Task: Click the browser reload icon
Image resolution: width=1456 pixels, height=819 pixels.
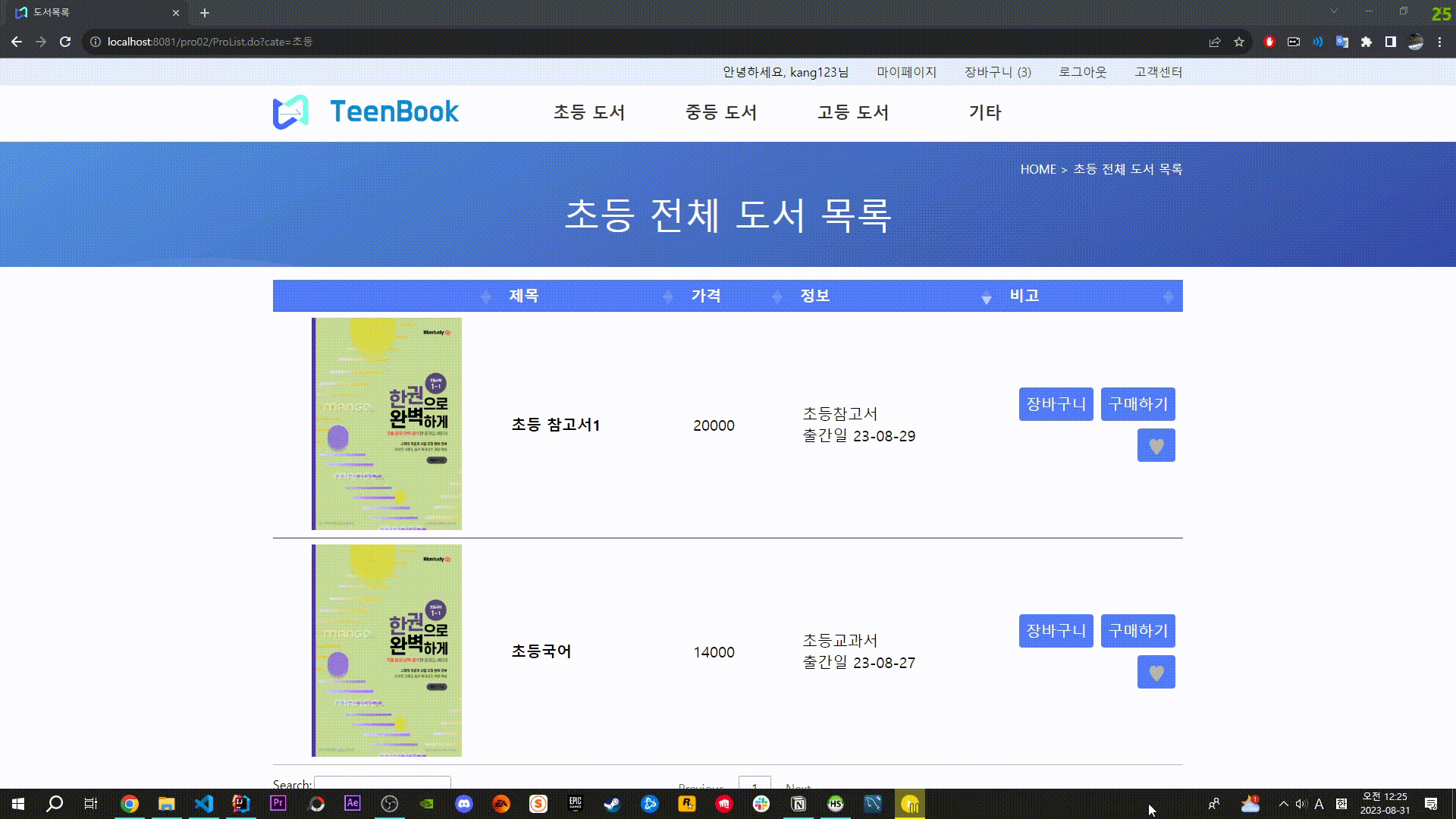Action: 65,42
